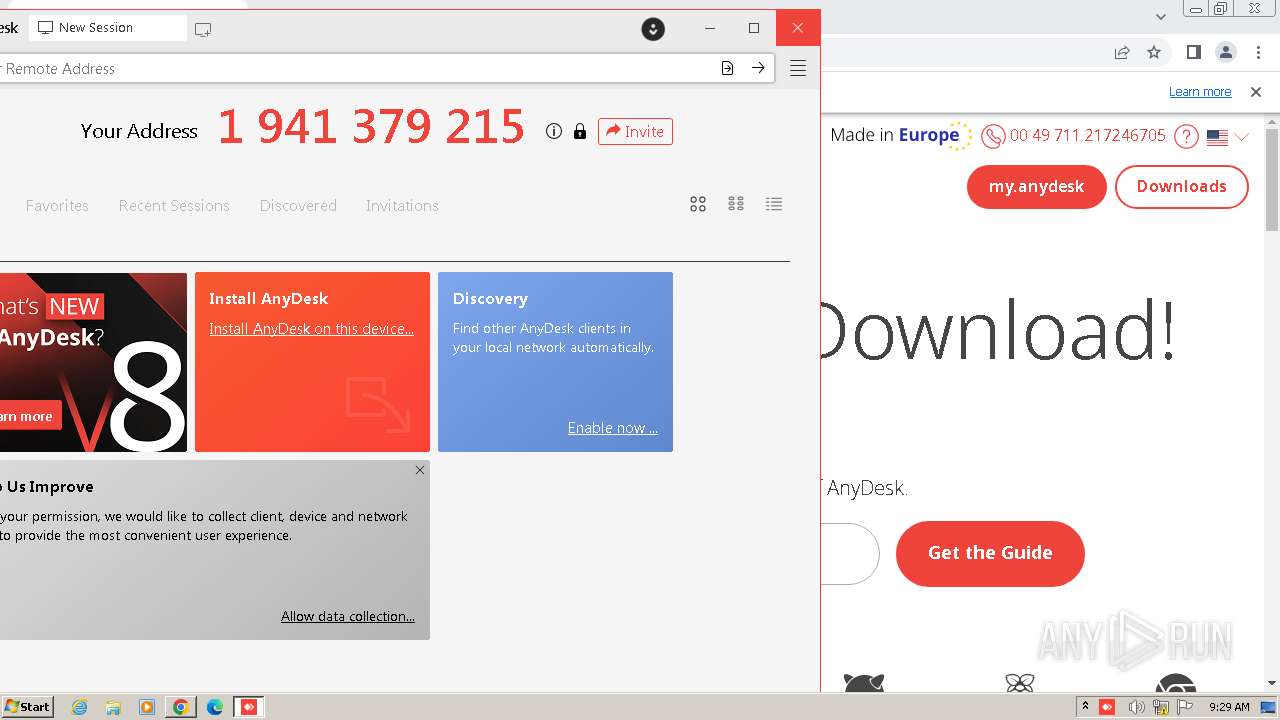Click the lock icon beside the address

tap(580, 131)
